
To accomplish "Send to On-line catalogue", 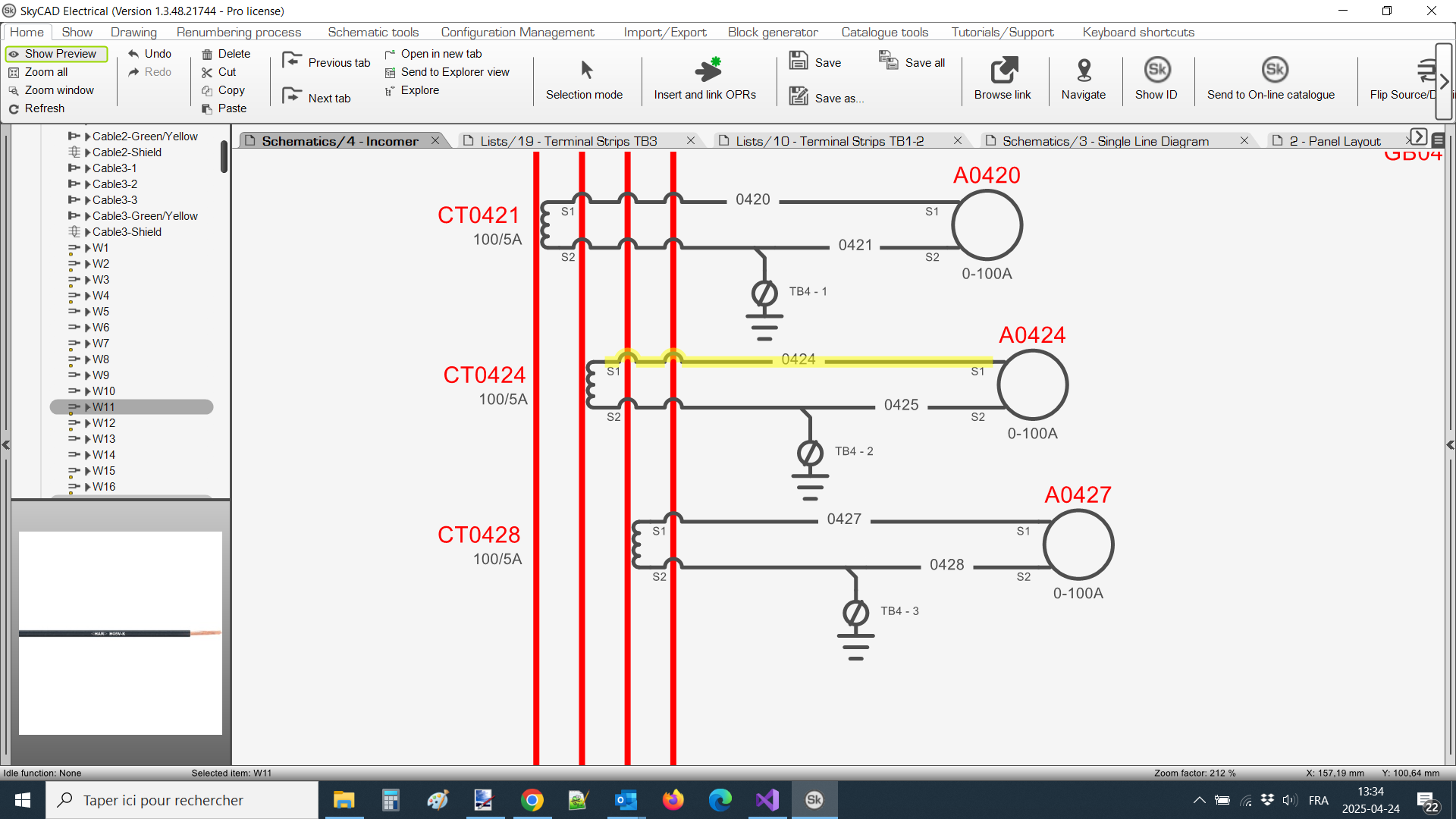I will 1271,80.
